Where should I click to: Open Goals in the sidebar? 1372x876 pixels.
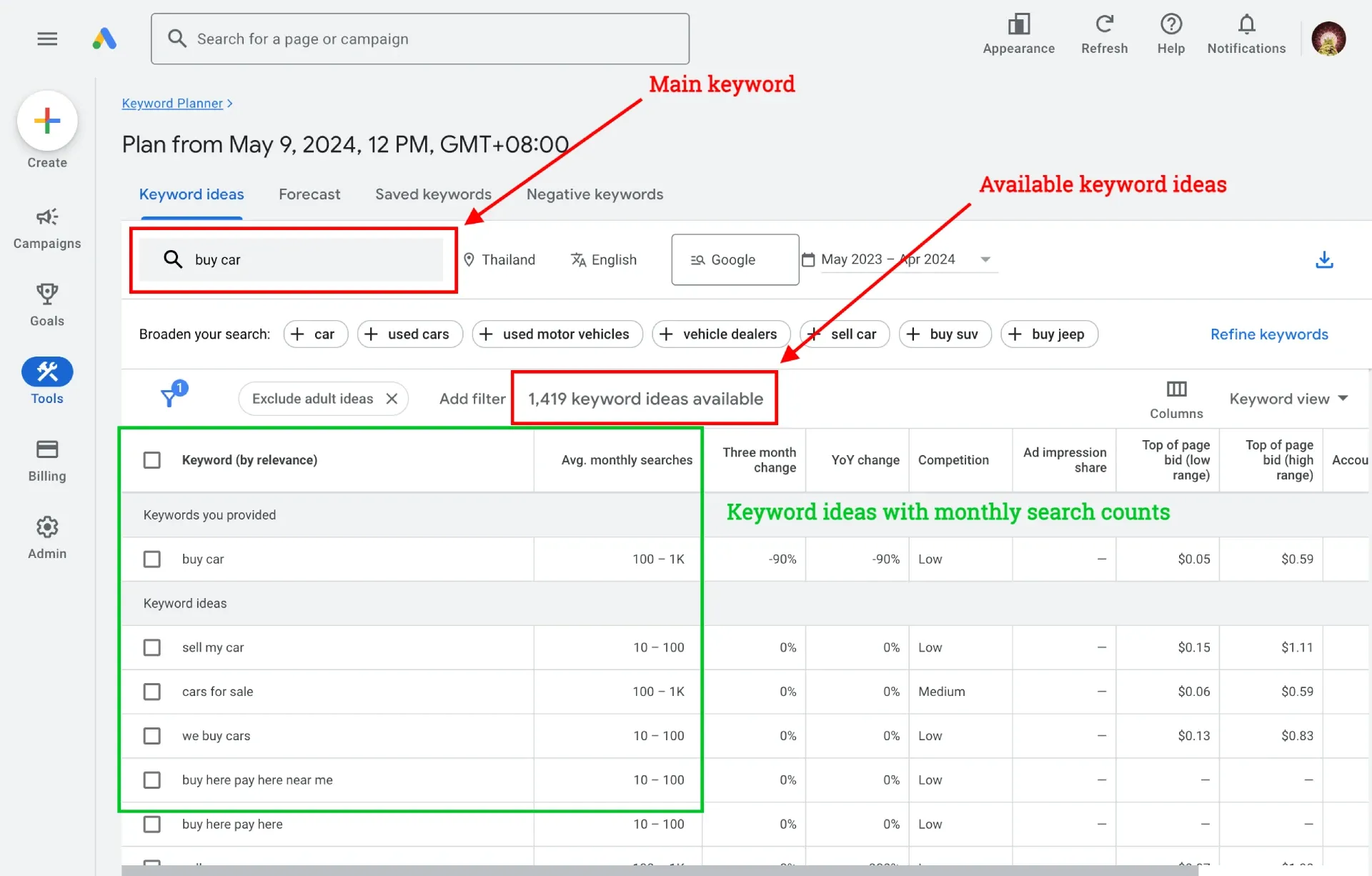[47, 305]
